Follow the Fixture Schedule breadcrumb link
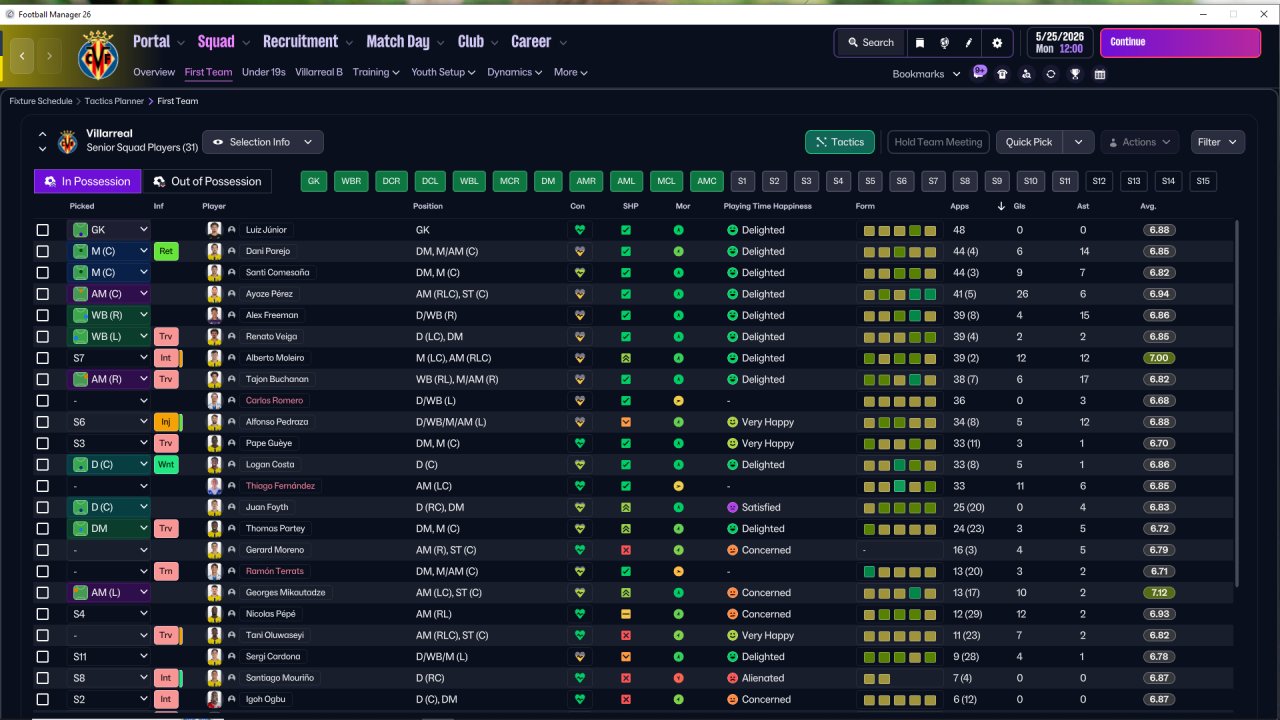This screenshot has height=720, width=1280. [x=41, y=101]
